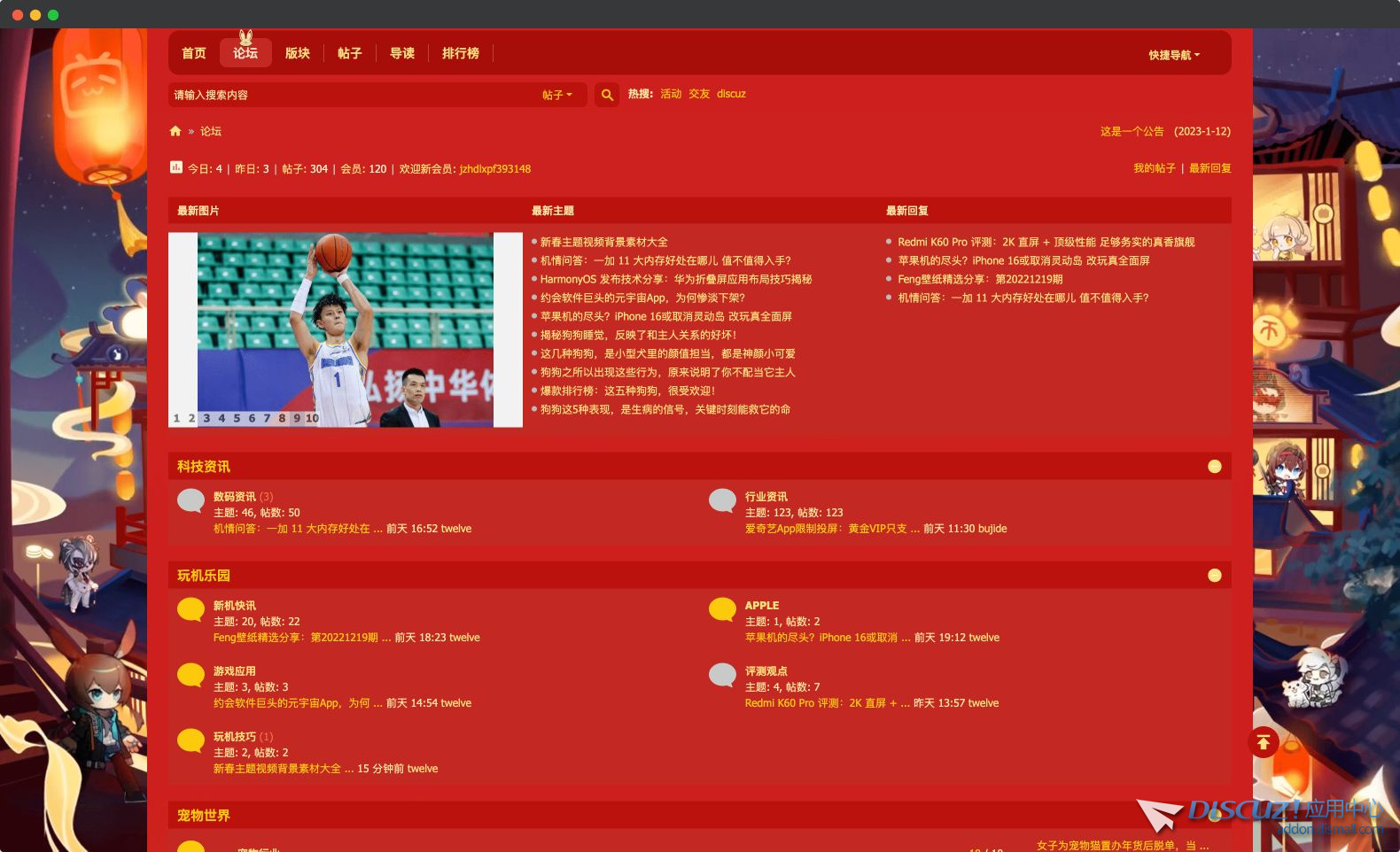Click the forum statistics chart icon
Image resolution: width=1400 pixels, height=852 pixels.
pyautogui.click(x=176, y=167)
